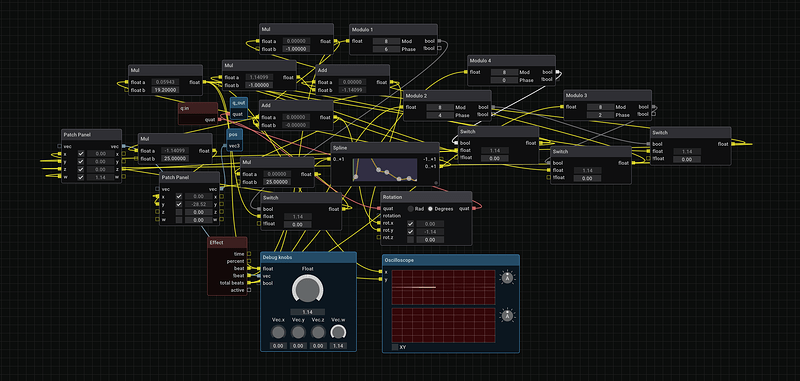Click the Phase field showing 2 in Modulo 3
The image size is (800, 381).
(600, 115)
